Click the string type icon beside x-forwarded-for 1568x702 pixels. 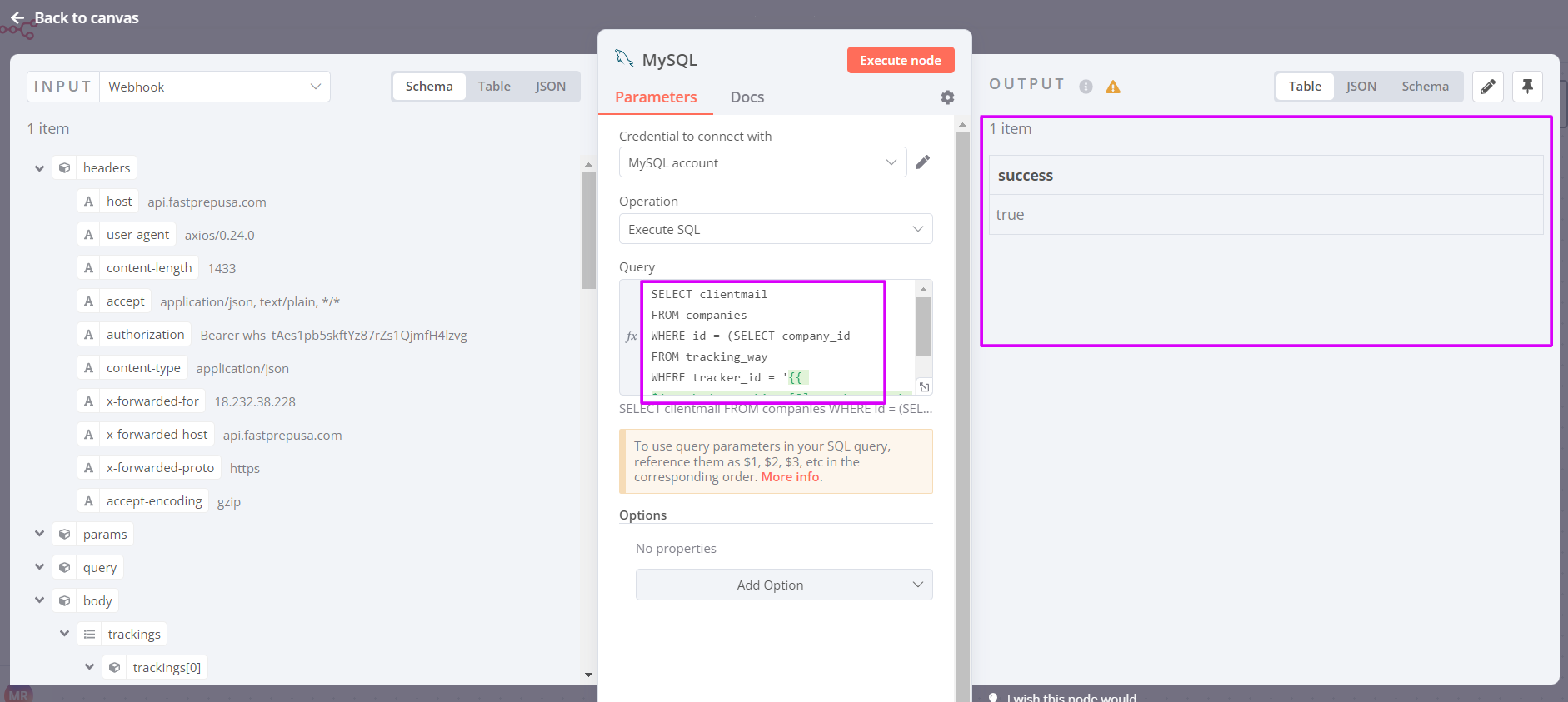[88, 401]
